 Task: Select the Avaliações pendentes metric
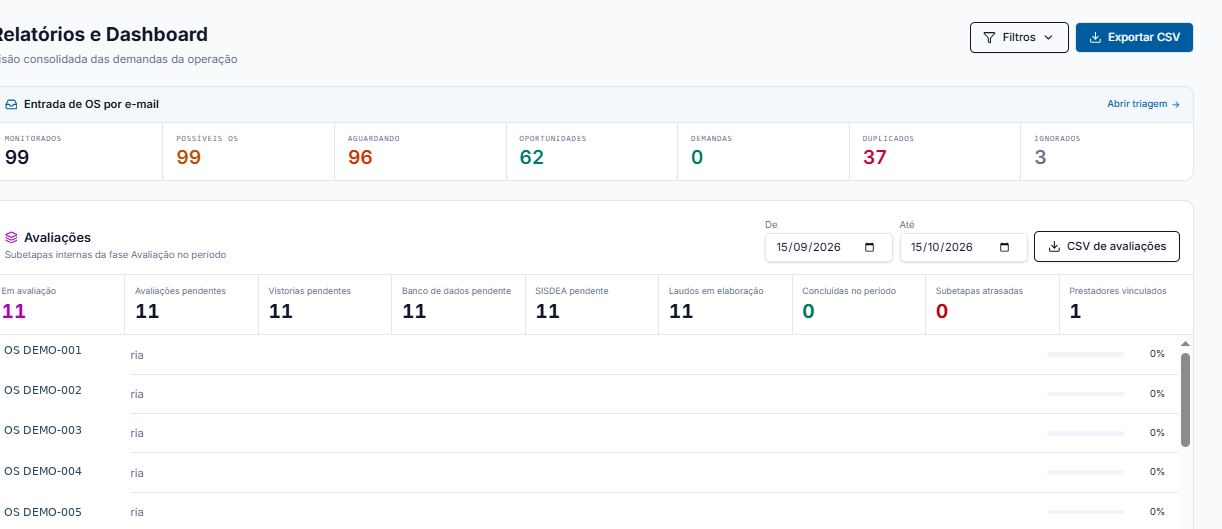191,304
